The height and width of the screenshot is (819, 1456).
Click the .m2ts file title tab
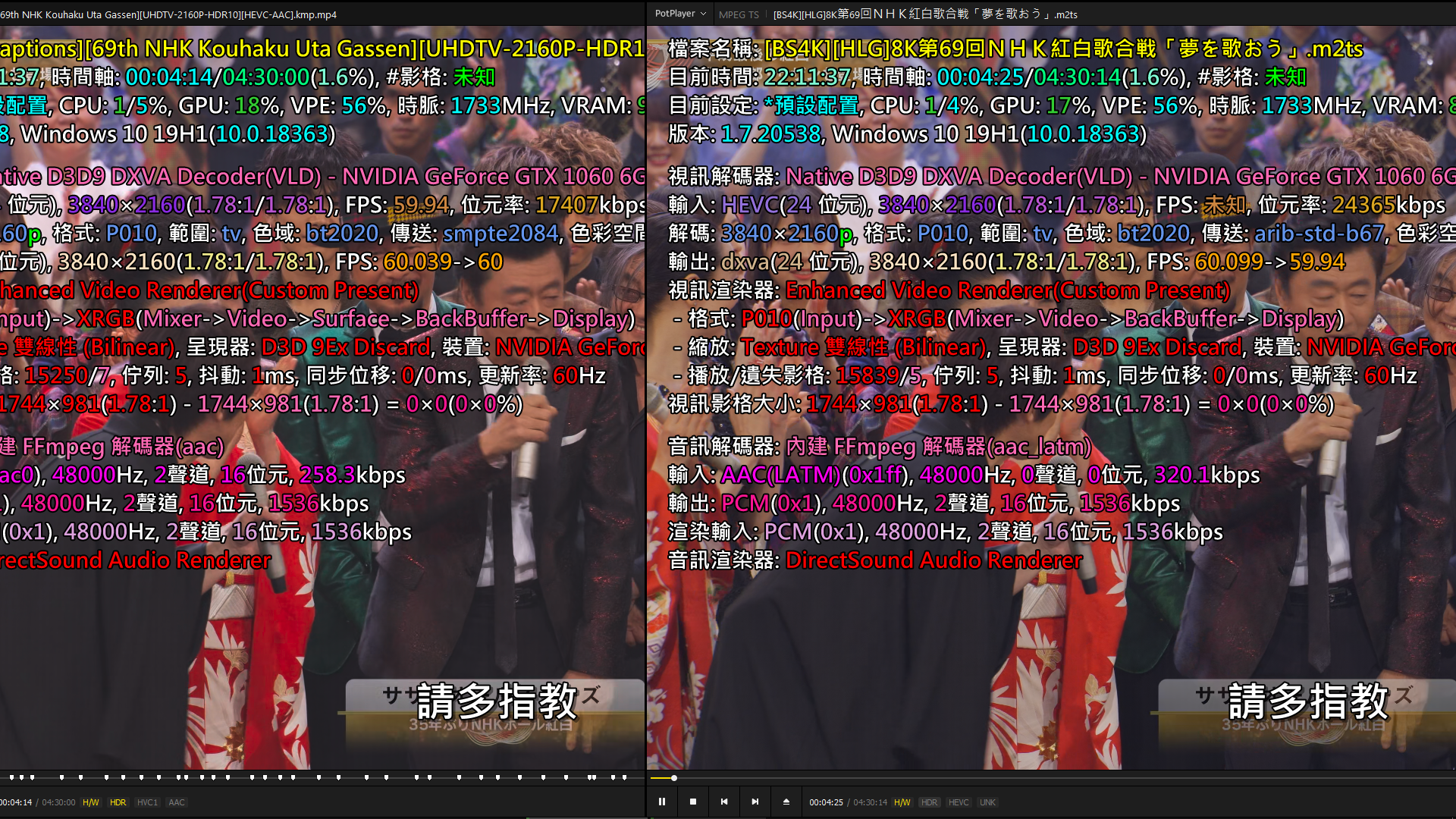tap(925, 14)
